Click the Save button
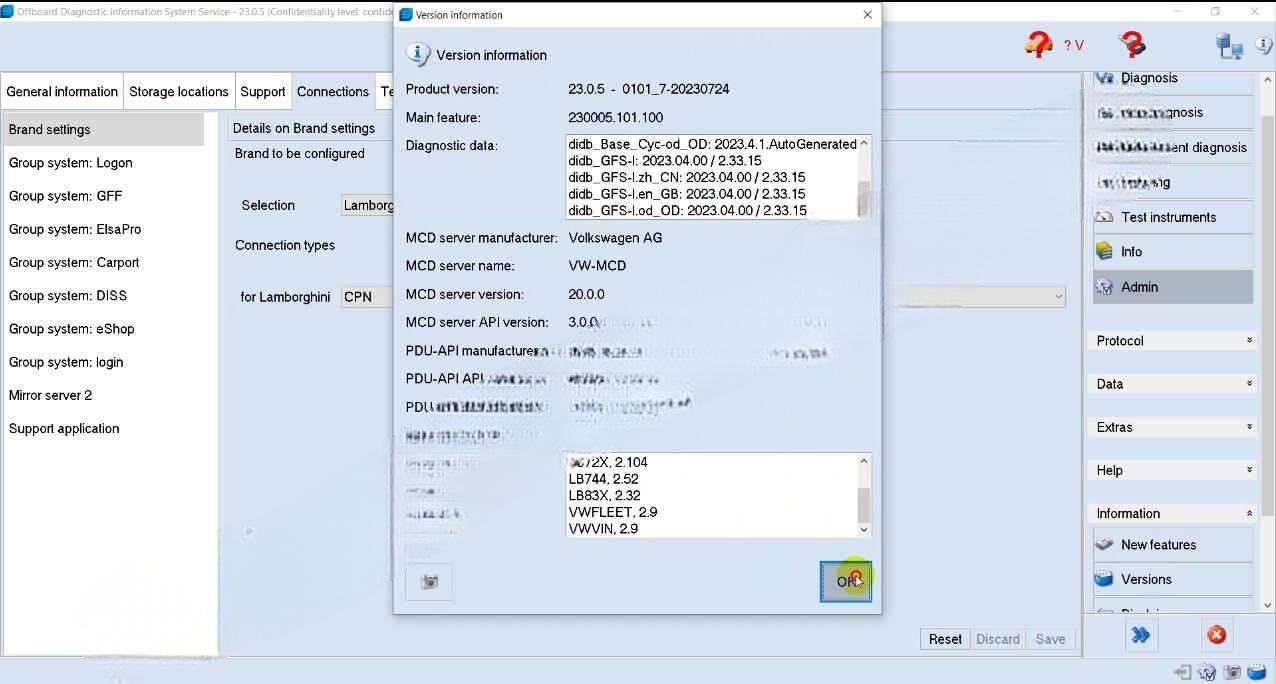Screen dimensions: 1276x684 [x=1050, y=639]
